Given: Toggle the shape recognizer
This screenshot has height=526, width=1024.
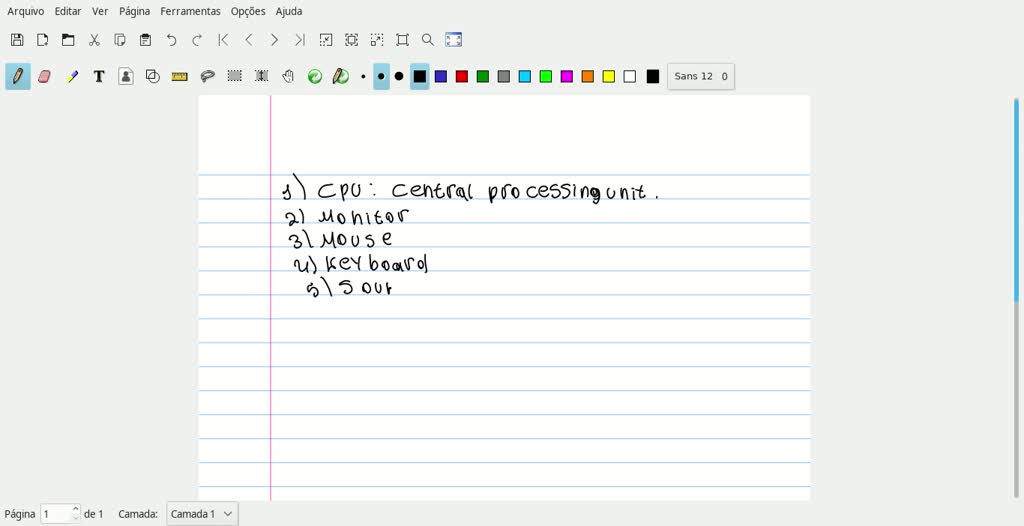Looking at the screenshot, I should point(153,76).
